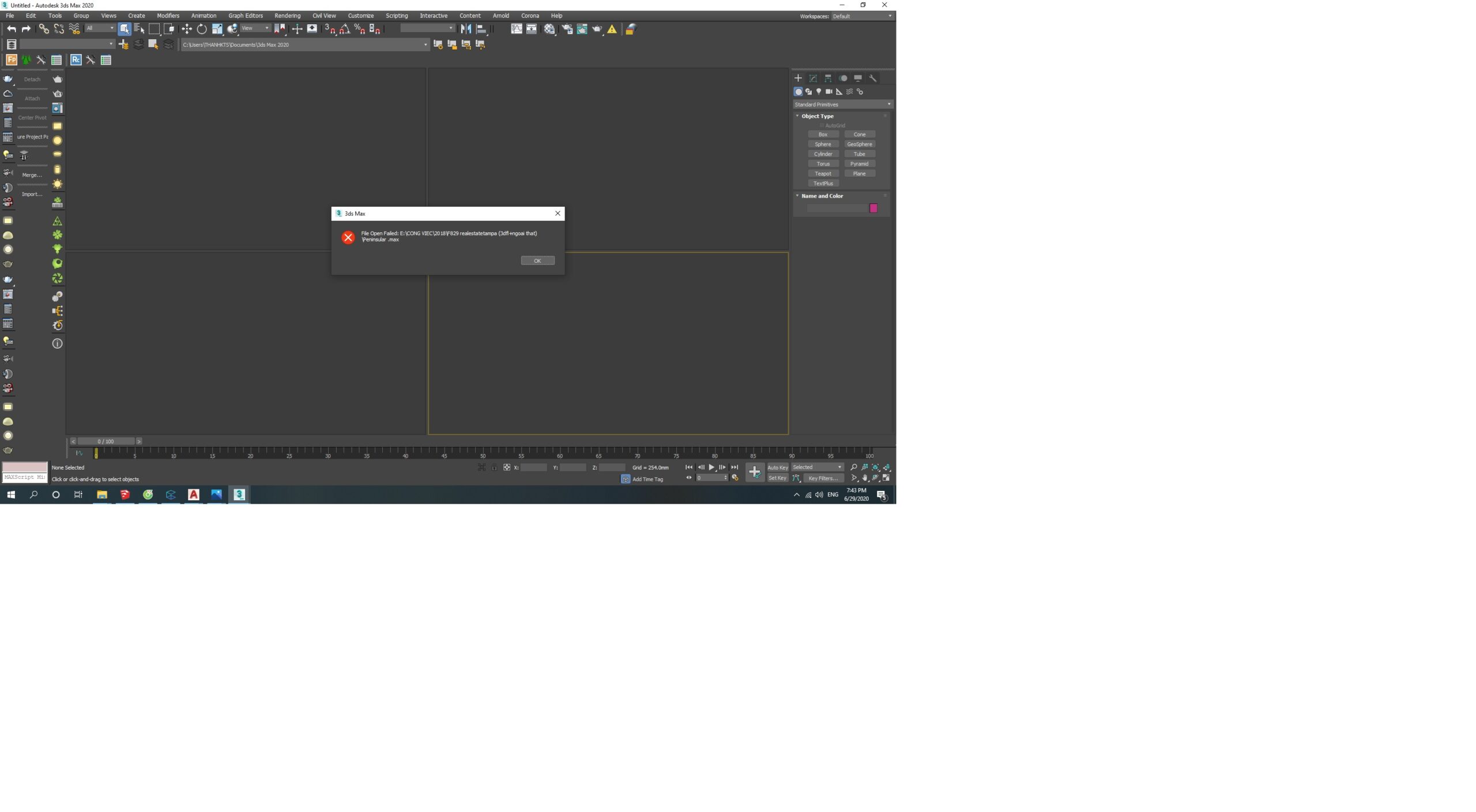The width and height of the screenshot is (1476, 812).
Task: Open the Rendering menu
Action: 287,16
